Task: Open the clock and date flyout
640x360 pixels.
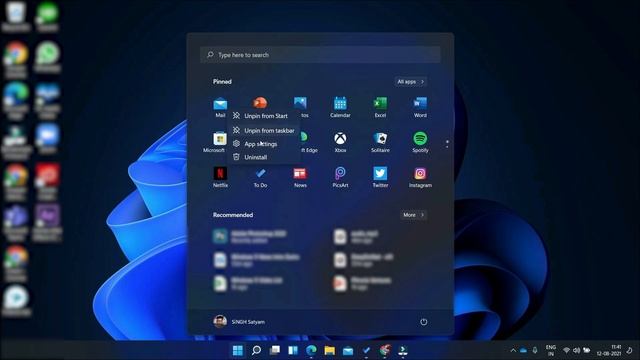Action: point(609,350)
